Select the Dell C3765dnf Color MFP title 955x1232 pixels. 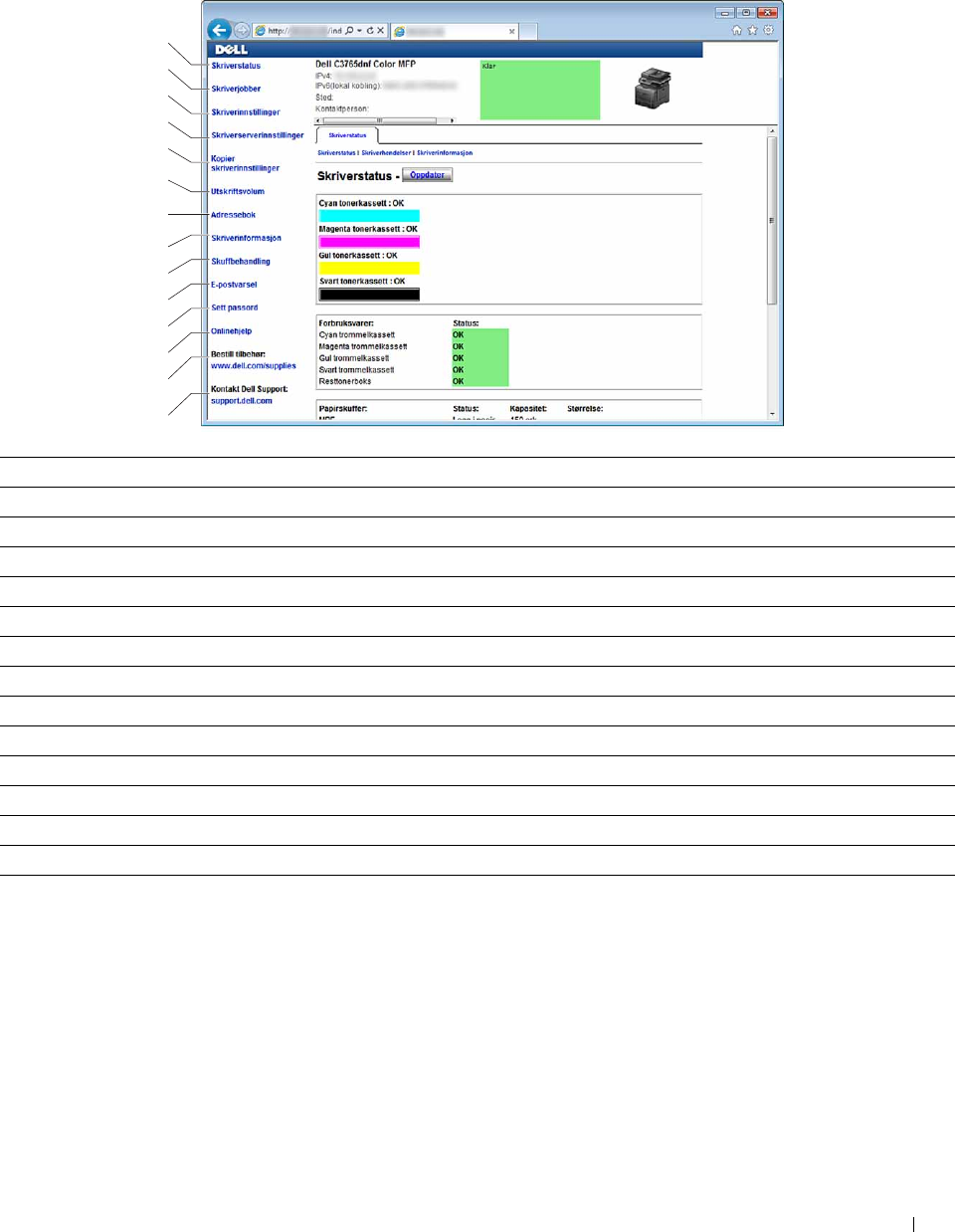coord(366,64)
